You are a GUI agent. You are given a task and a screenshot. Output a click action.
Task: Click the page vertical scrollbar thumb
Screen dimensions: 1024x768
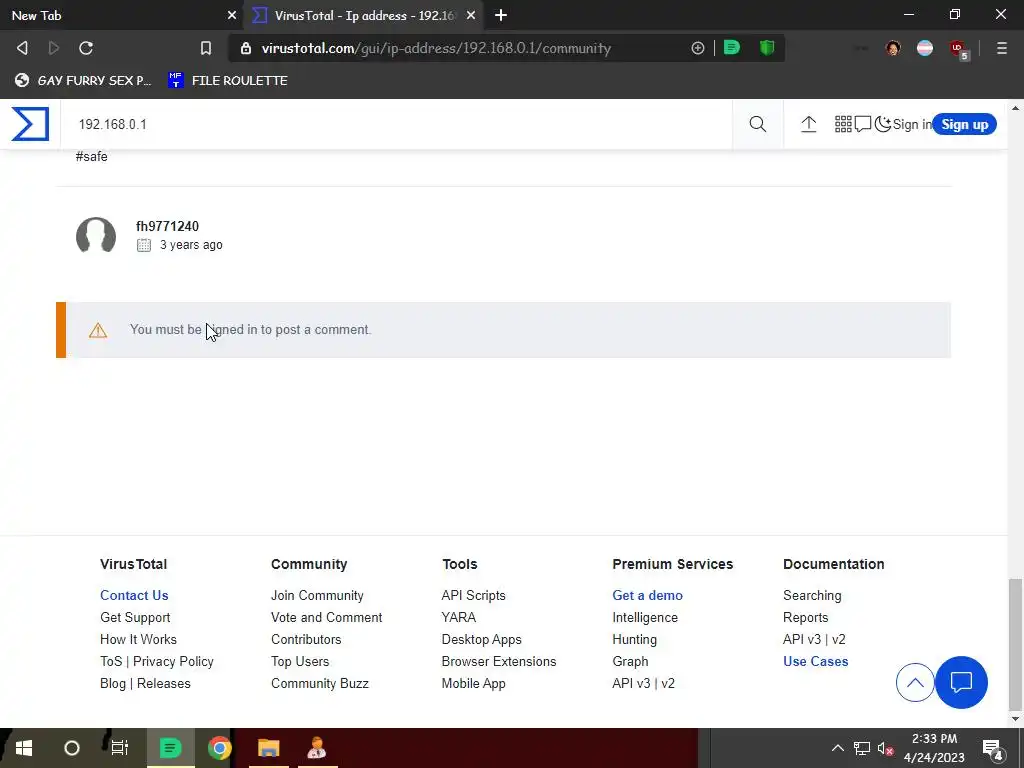[1015, 644]
